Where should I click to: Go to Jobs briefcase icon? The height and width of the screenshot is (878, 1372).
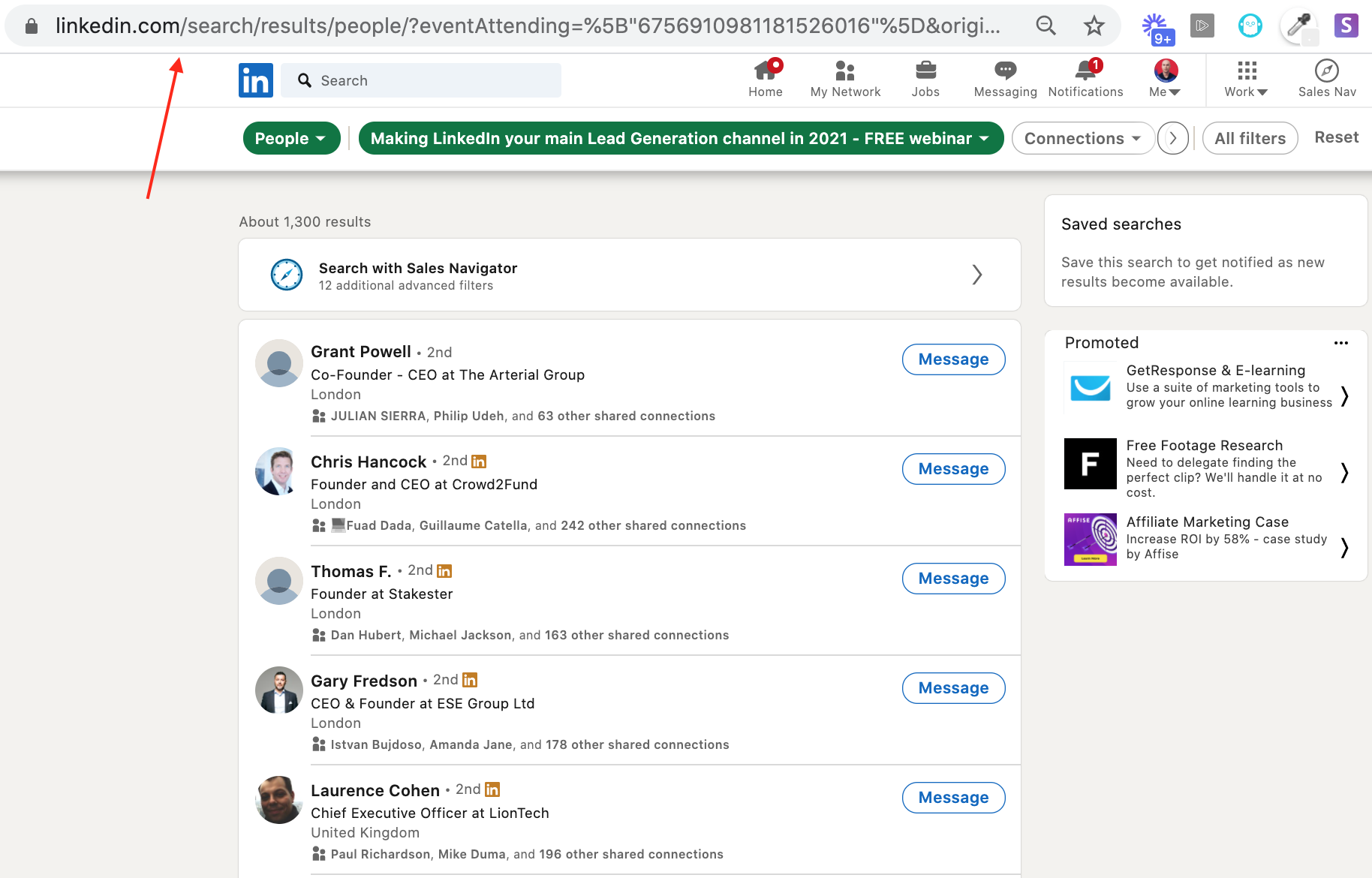click(925, 71)
